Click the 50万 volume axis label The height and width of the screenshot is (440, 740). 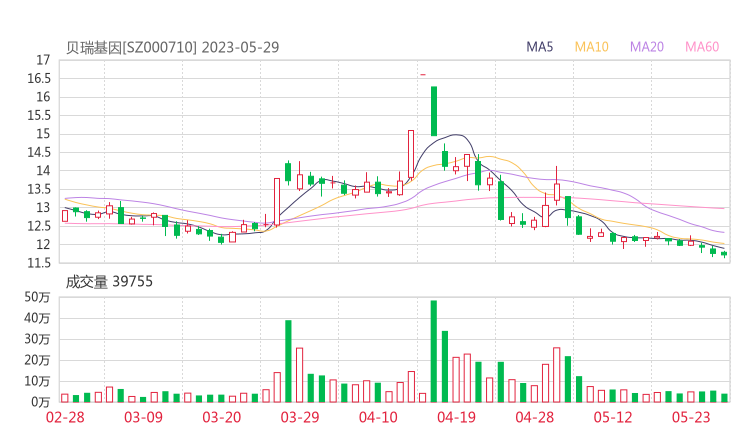[x=37, y=297]
